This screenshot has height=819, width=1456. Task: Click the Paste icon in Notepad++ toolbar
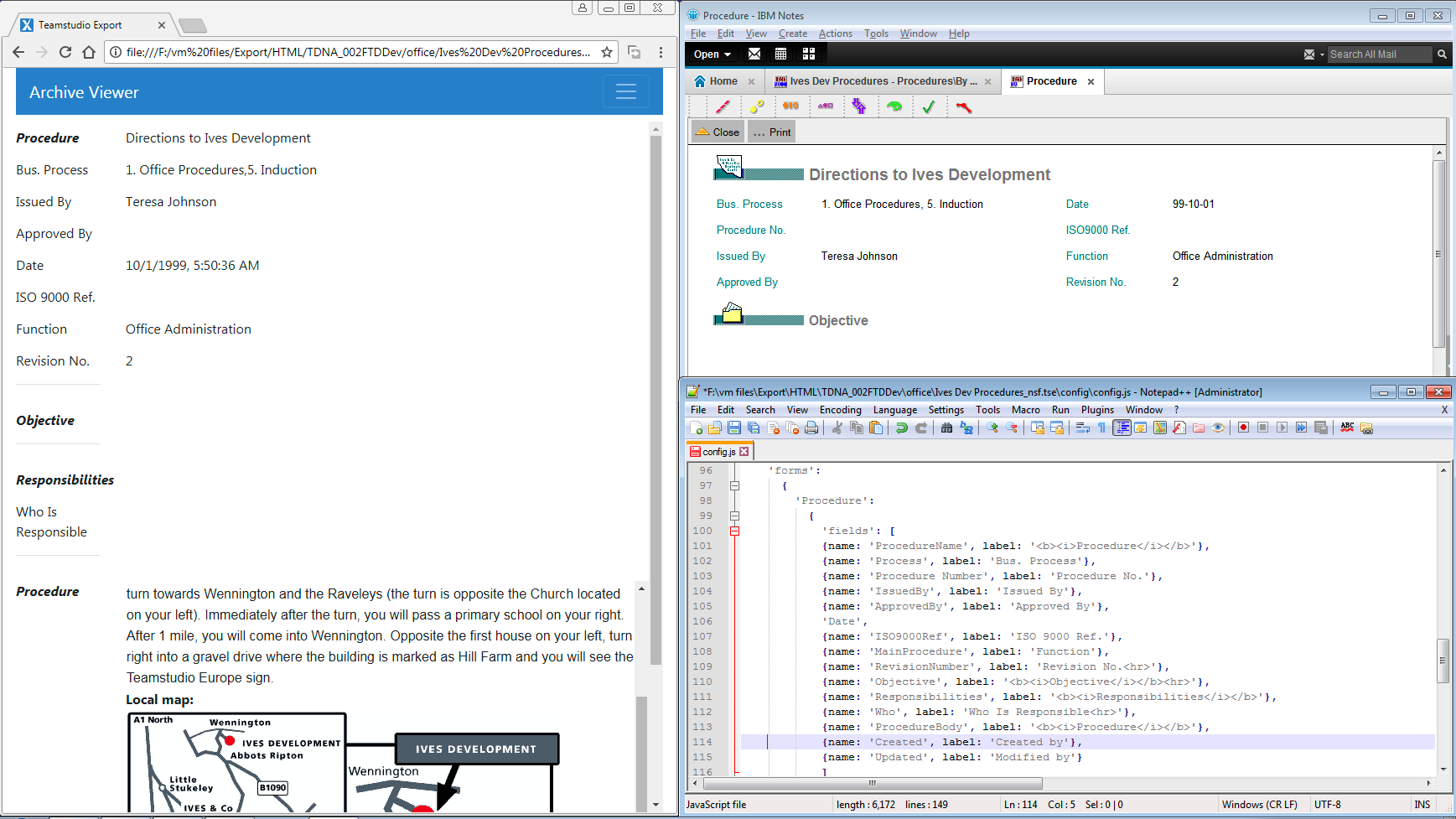click(876, 428)
